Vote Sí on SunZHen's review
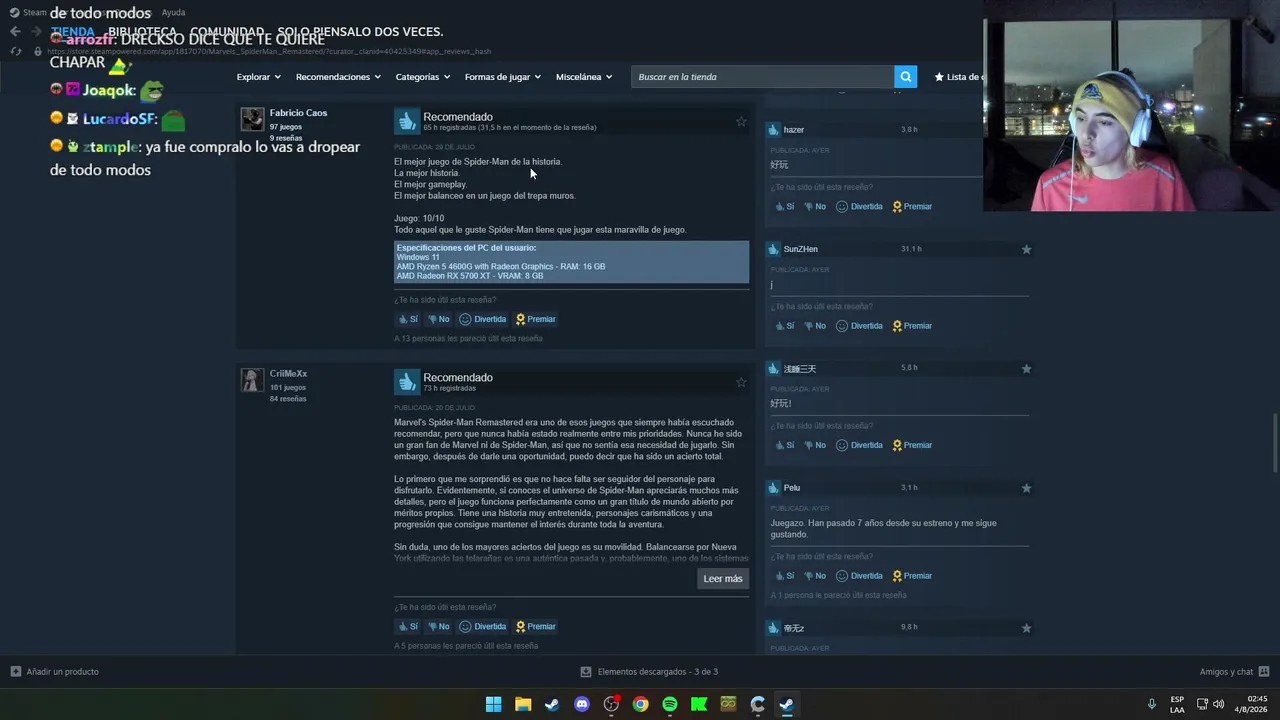 785,326
